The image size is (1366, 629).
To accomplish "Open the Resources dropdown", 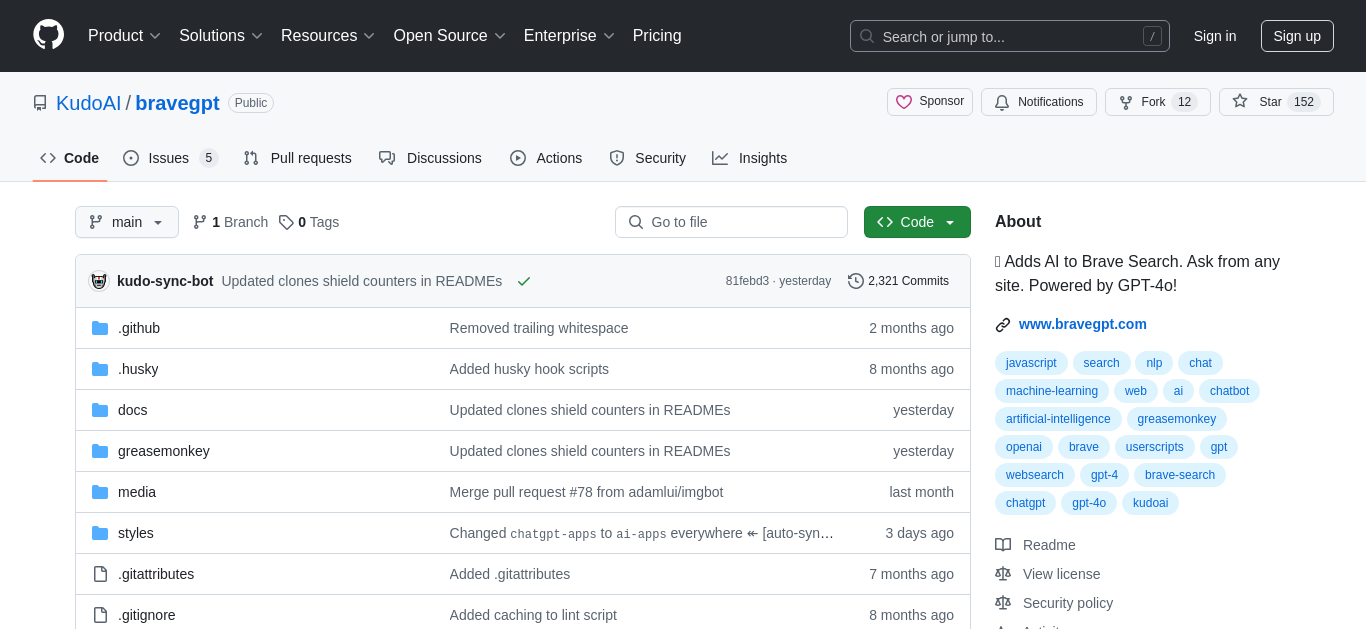I will pyautogui.click(x=328, y=36).
